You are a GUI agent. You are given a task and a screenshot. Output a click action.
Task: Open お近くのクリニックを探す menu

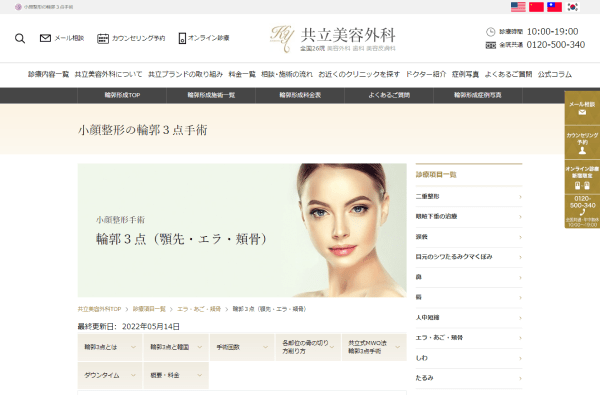pyautogui.click(x=359, y=74)
